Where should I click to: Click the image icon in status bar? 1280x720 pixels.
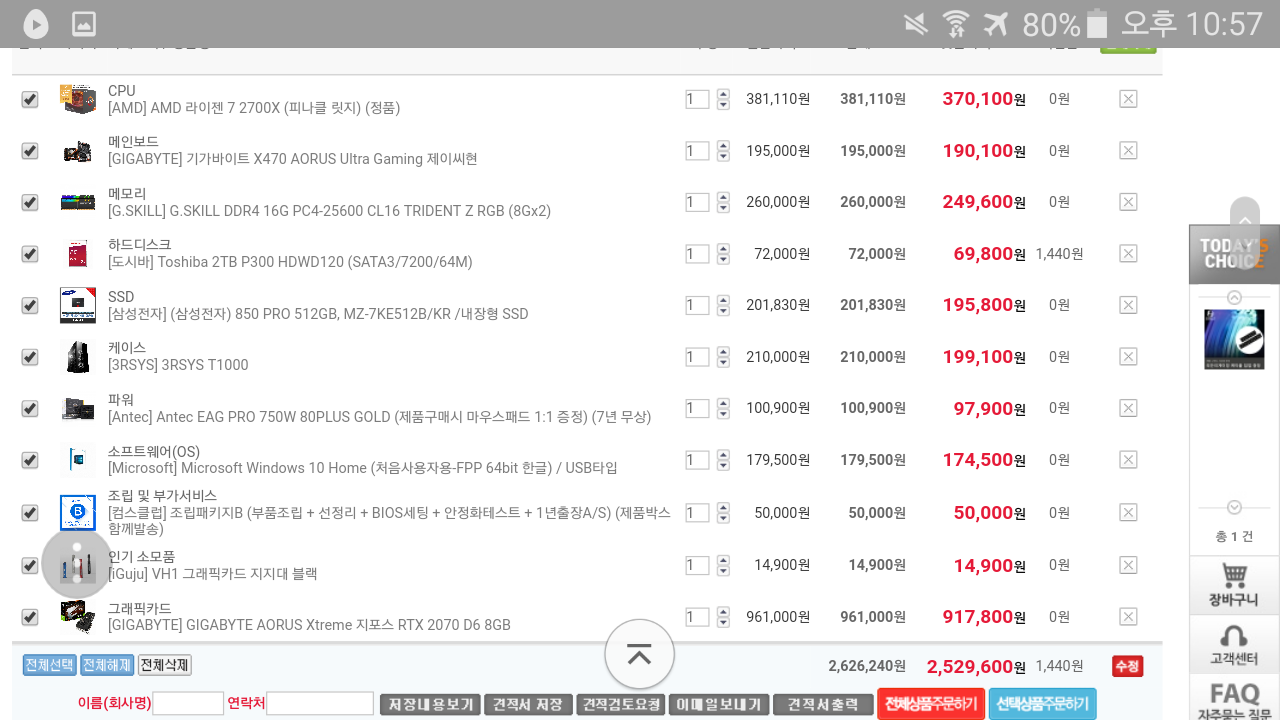click(84, 24)
